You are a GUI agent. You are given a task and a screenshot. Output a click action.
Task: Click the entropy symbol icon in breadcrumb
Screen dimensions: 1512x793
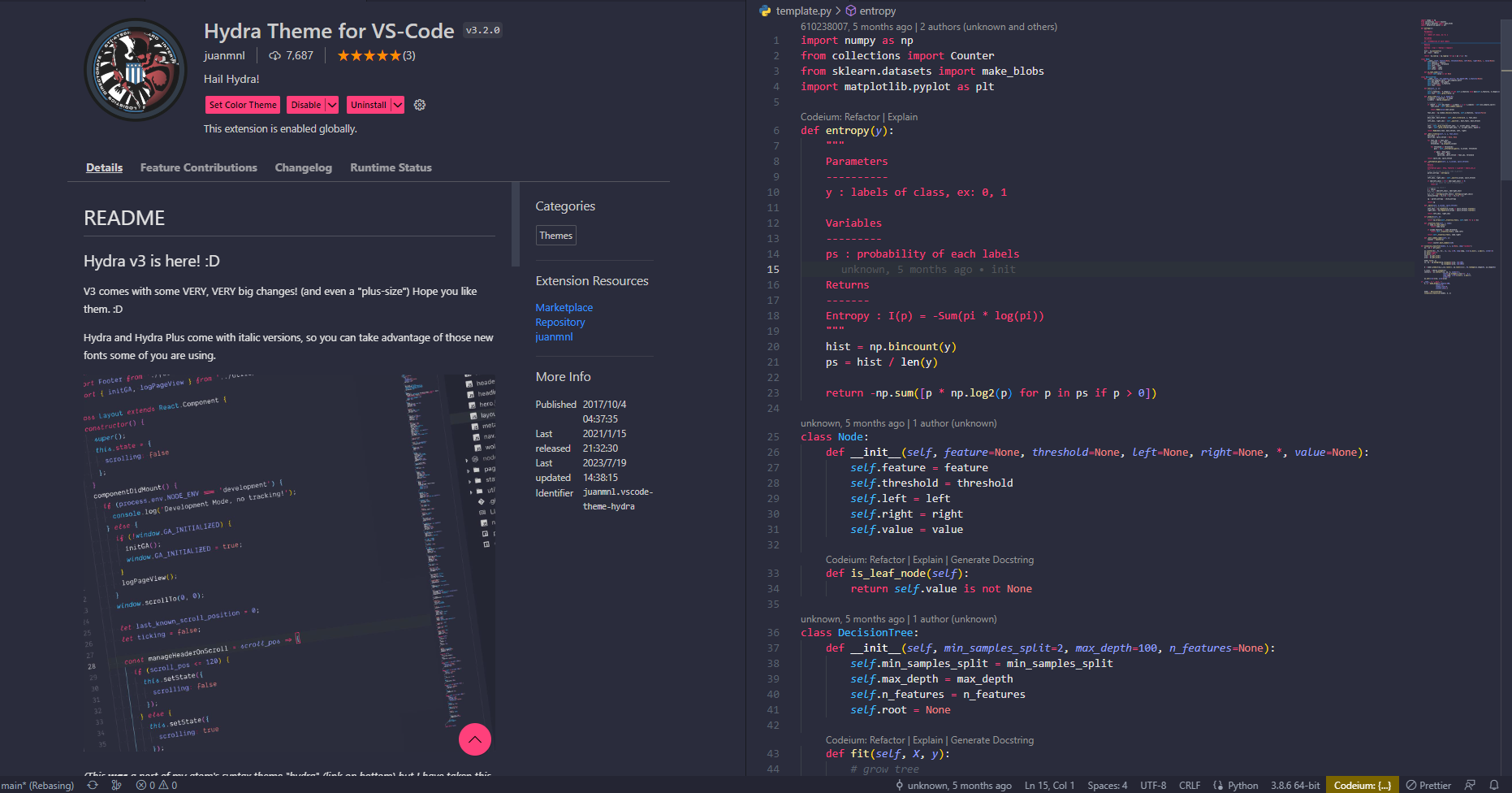[851, 11]
